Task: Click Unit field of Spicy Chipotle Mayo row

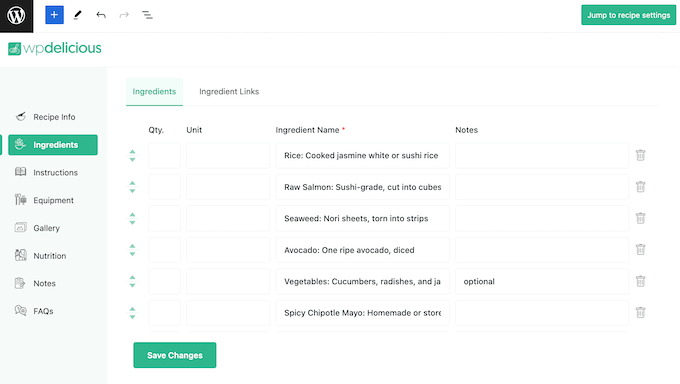Action: 228,313
